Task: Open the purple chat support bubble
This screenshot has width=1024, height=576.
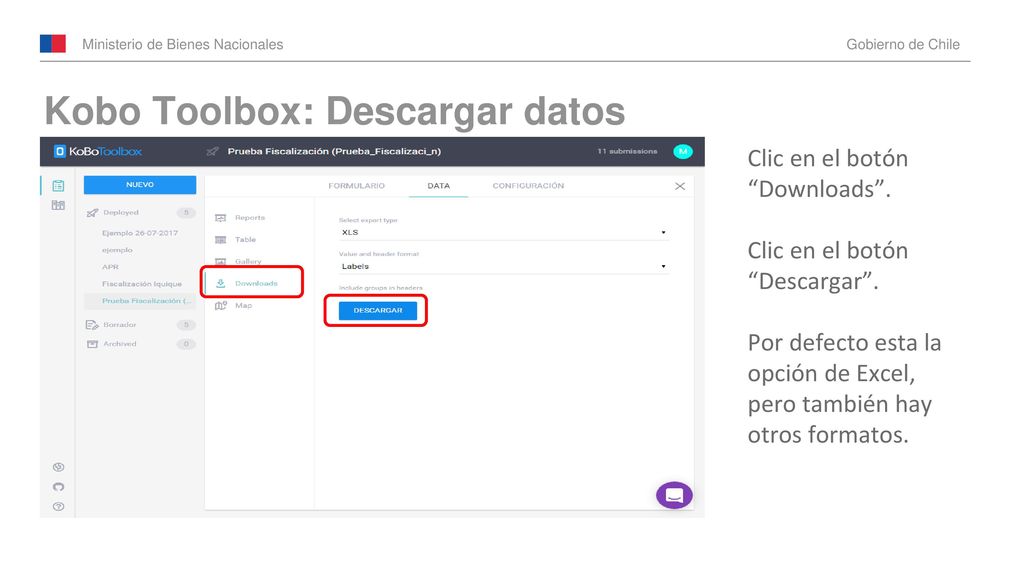Action: (x=675, y=496)
